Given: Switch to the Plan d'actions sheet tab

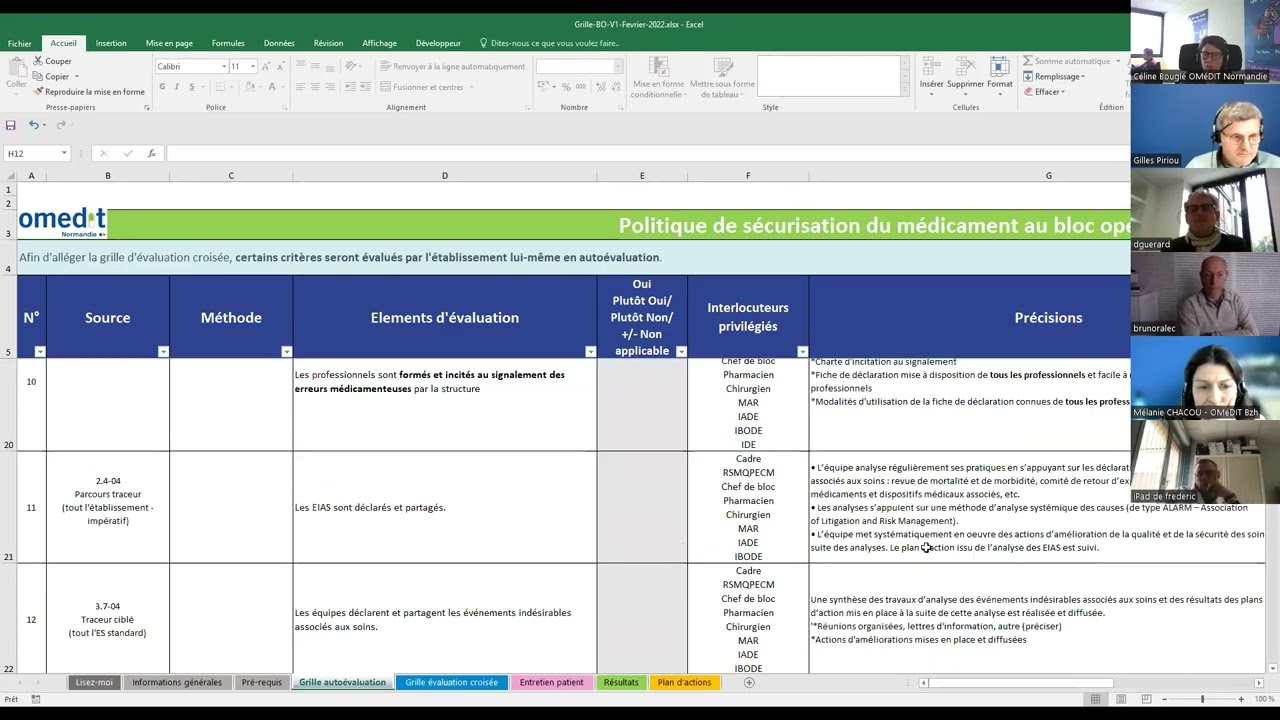Looking at the screenshot, I should [x=684, y=683].
